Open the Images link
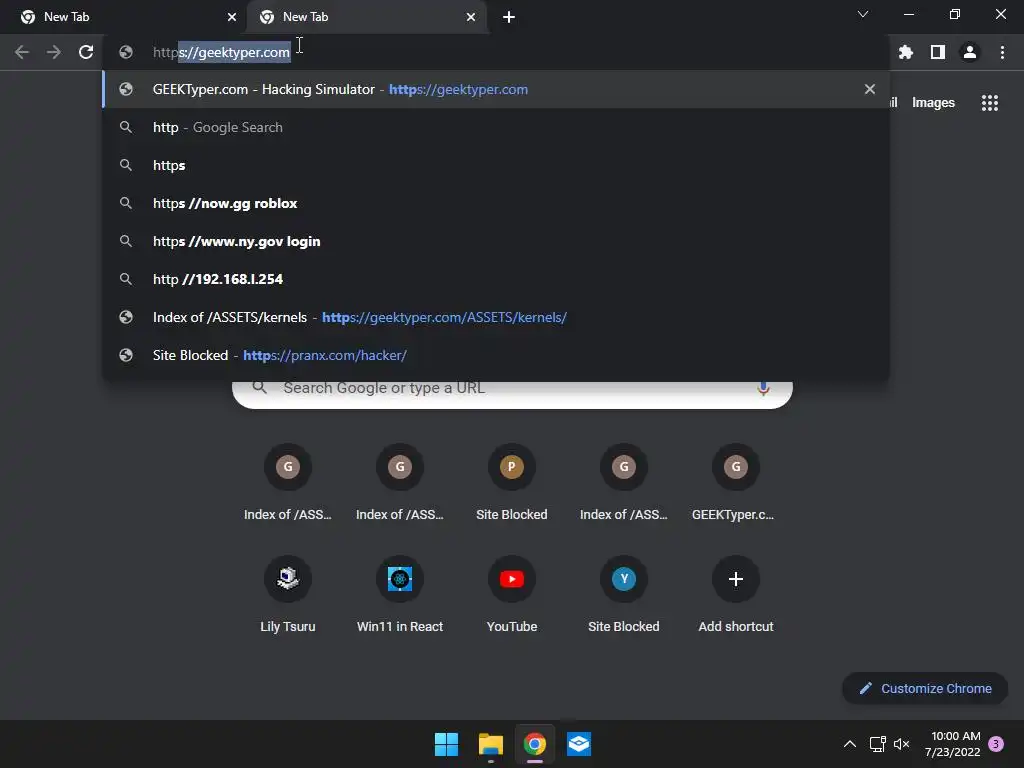Viewport: 1024px width, 768px height. (933, 103)
